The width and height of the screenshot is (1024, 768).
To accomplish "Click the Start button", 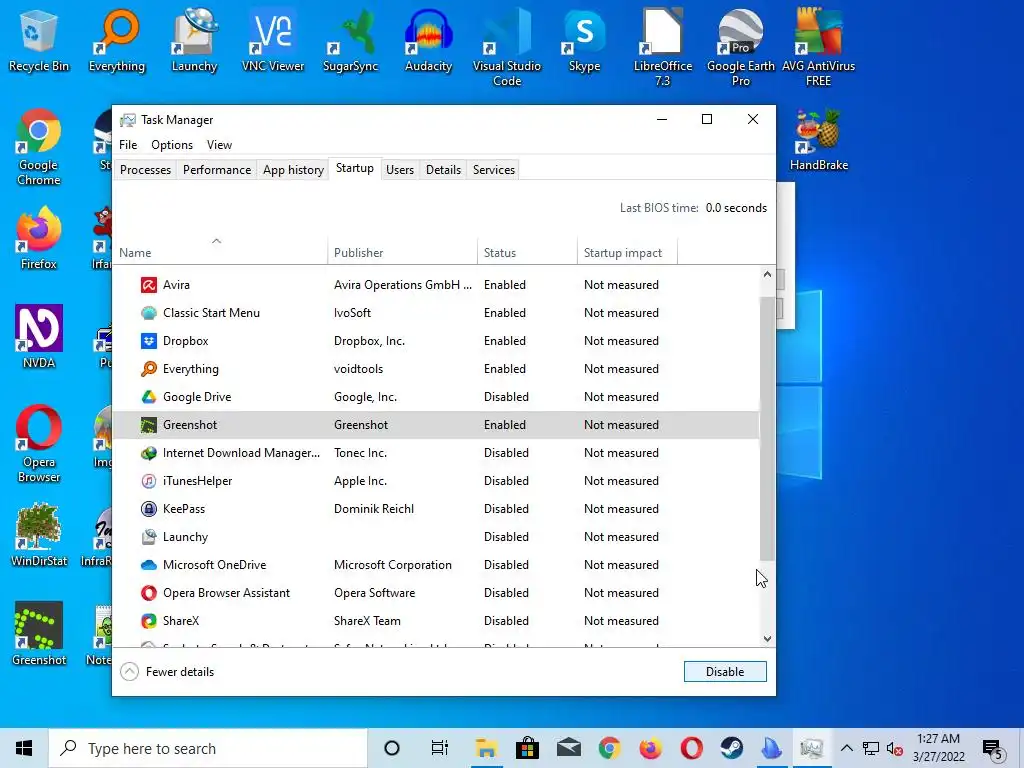I will tap(24, 748).
